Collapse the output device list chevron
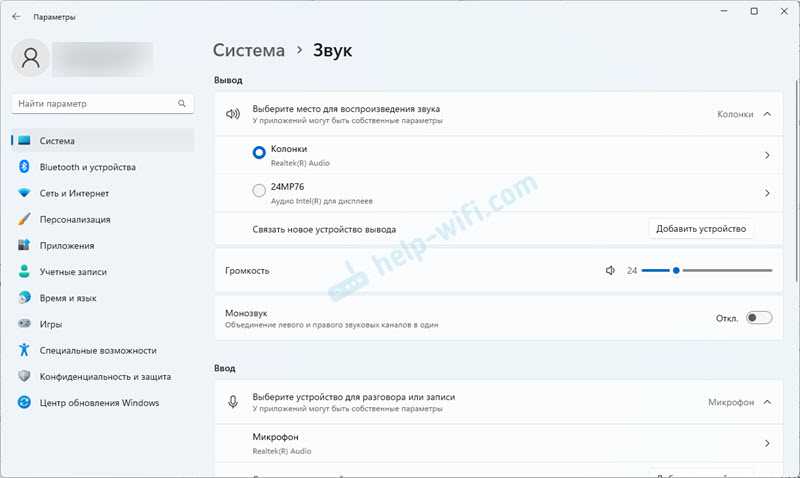Screen dimensions: 800x478 [x=767, y=114]
